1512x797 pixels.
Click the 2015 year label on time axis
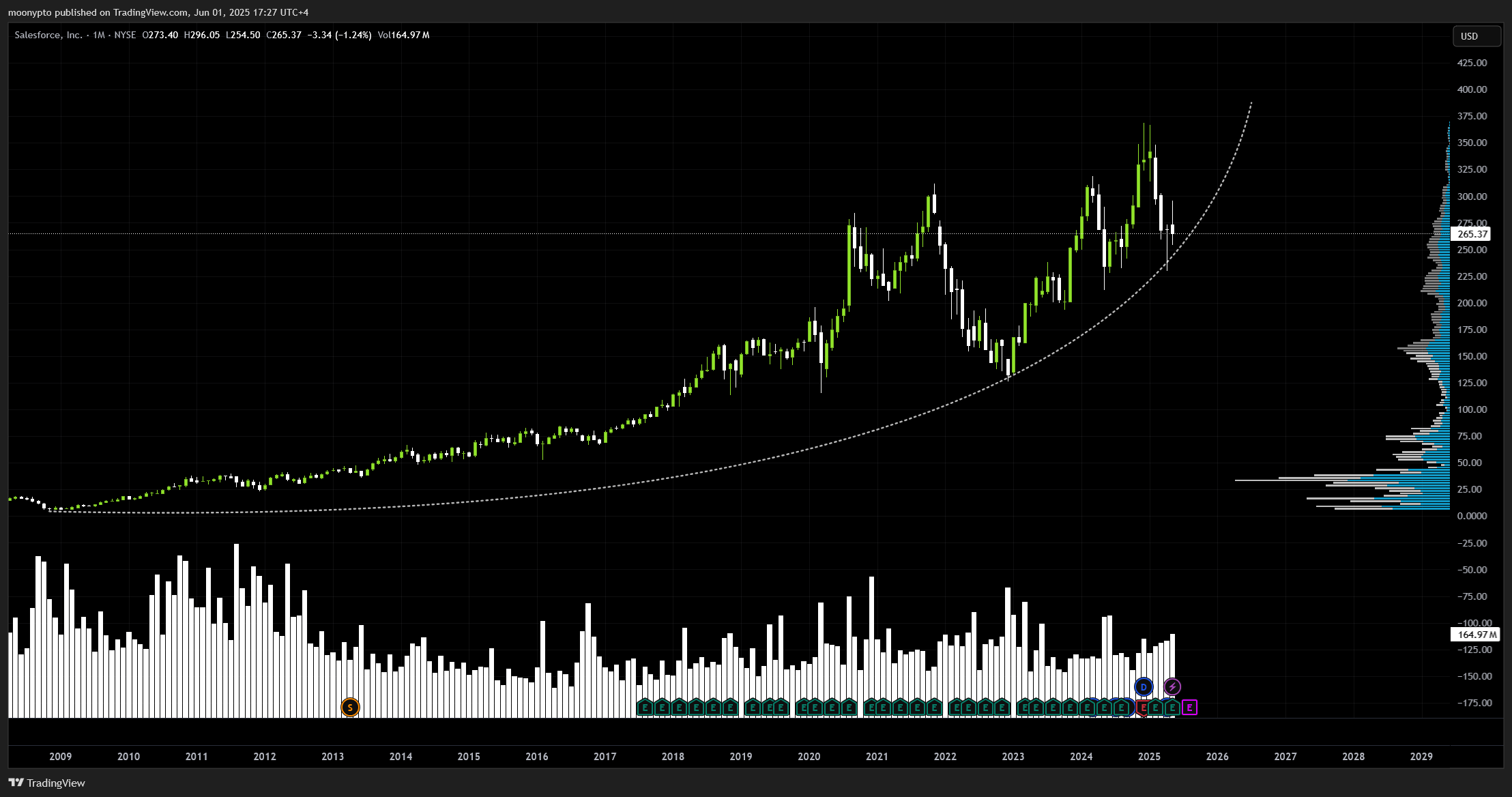[469, 756]
